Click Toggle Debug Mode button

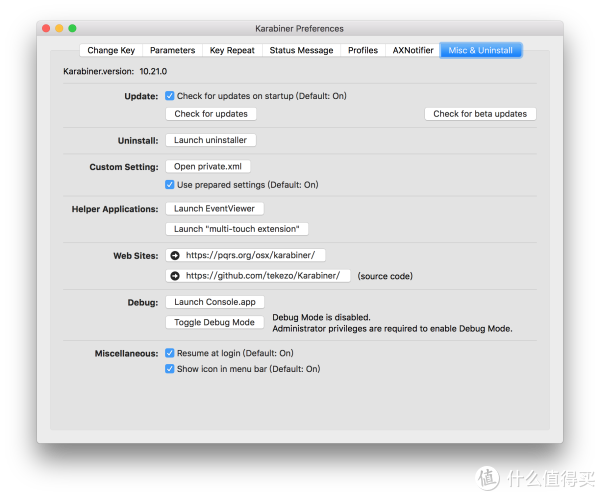tap(214, 322)
